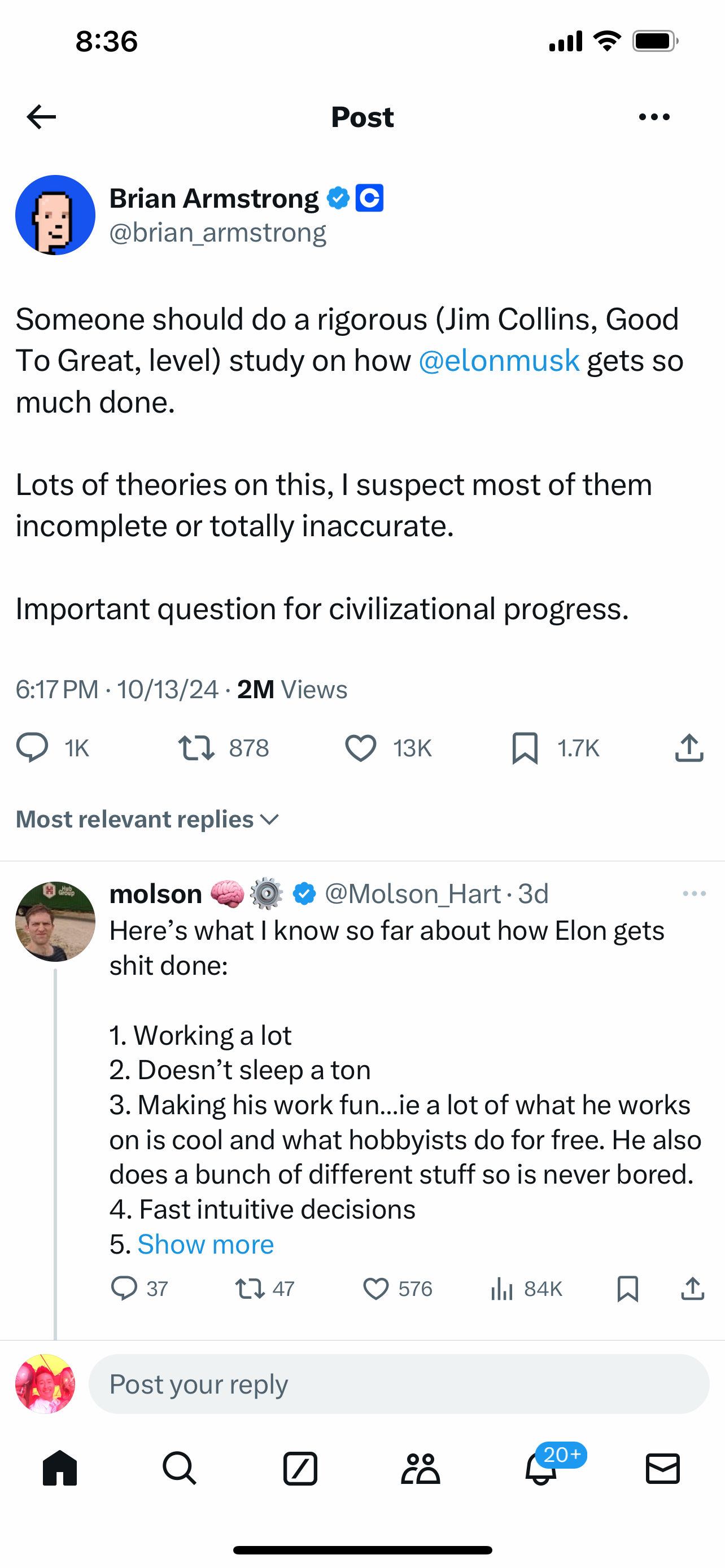Screen dimensions: 725x1568
Task: Repost Brian Armstrong's post
Action: pyautogui.click(x=196, y=748)
